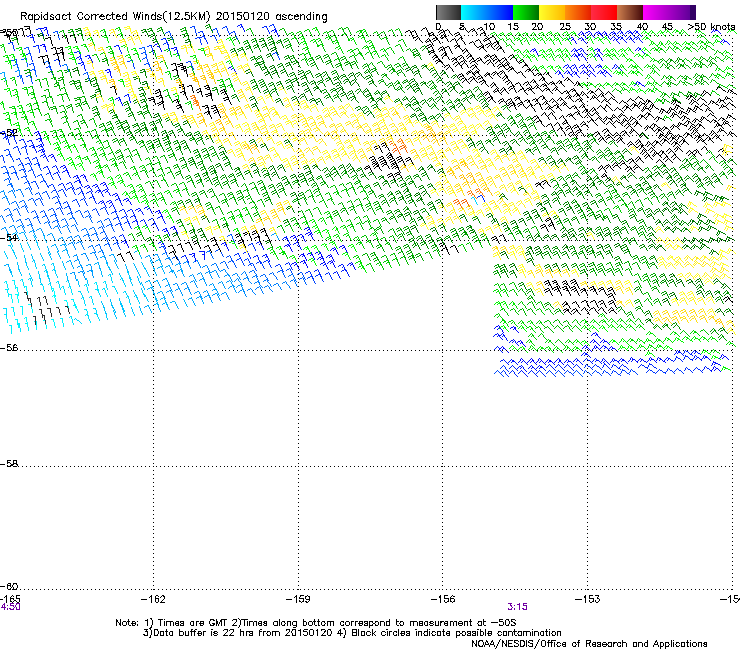Click the gray 0-5 knots color swatch
Screen dimensions: 740x650
tap(448, 12)
